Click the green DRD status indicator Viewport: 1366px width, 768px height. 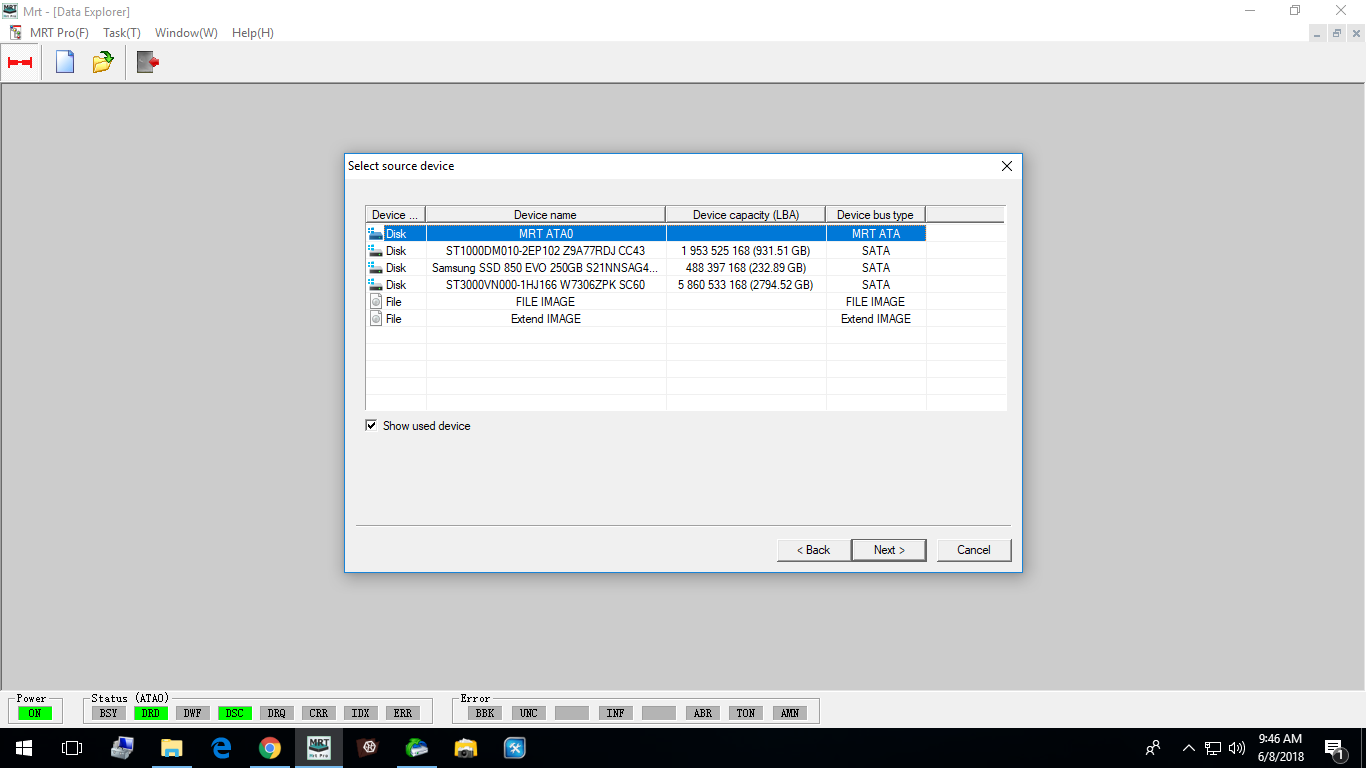150,712
